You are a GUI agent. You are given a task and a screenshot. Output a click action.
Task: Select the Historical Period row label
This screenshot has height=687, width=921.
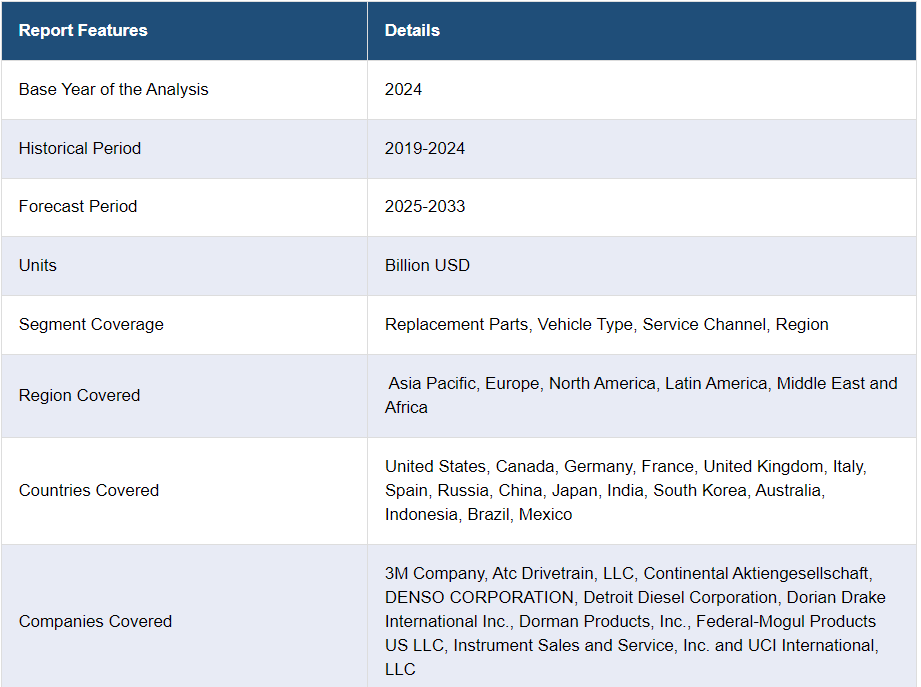pos(80,148)
